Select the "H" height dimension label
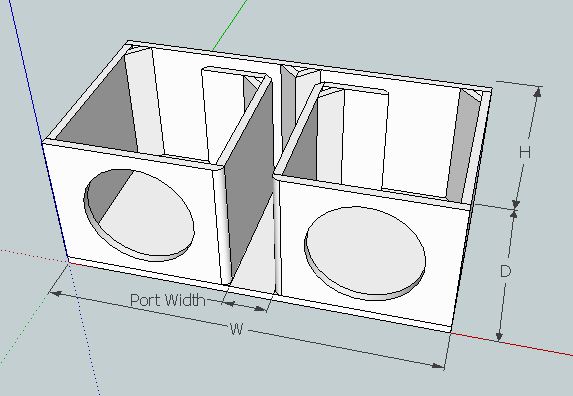 click(525, 152)
